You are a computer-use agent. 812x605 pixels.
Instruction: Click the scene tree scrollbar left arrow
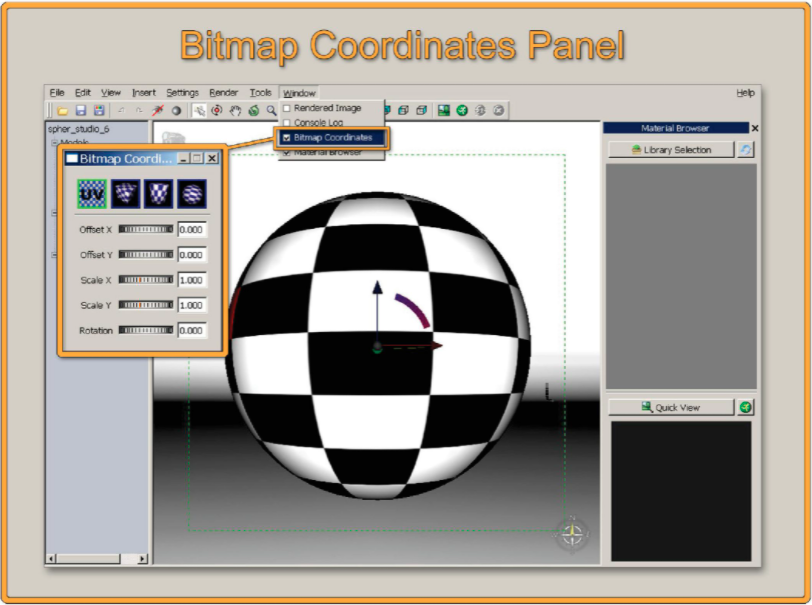pyautogui.click(x=51, y=559)
